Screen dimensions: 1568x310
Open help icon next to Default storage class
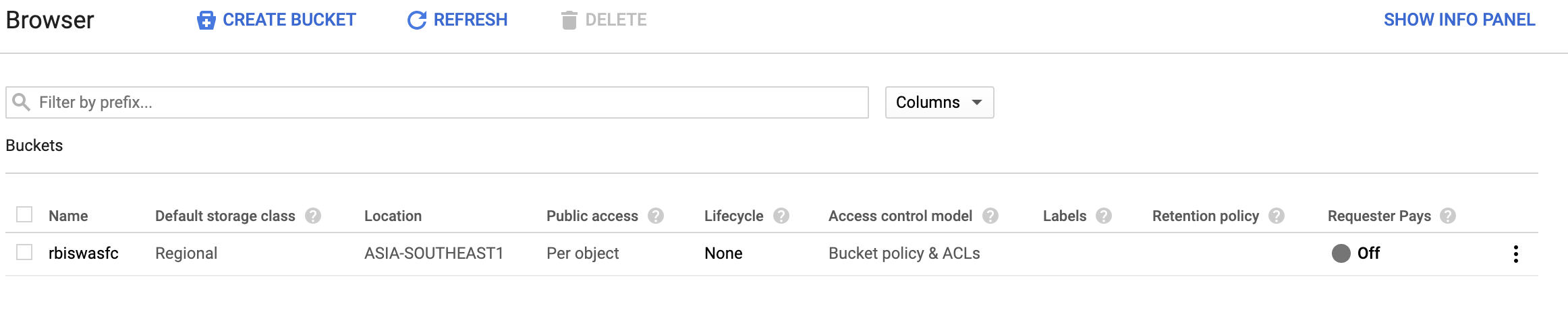tap(313, 216)
